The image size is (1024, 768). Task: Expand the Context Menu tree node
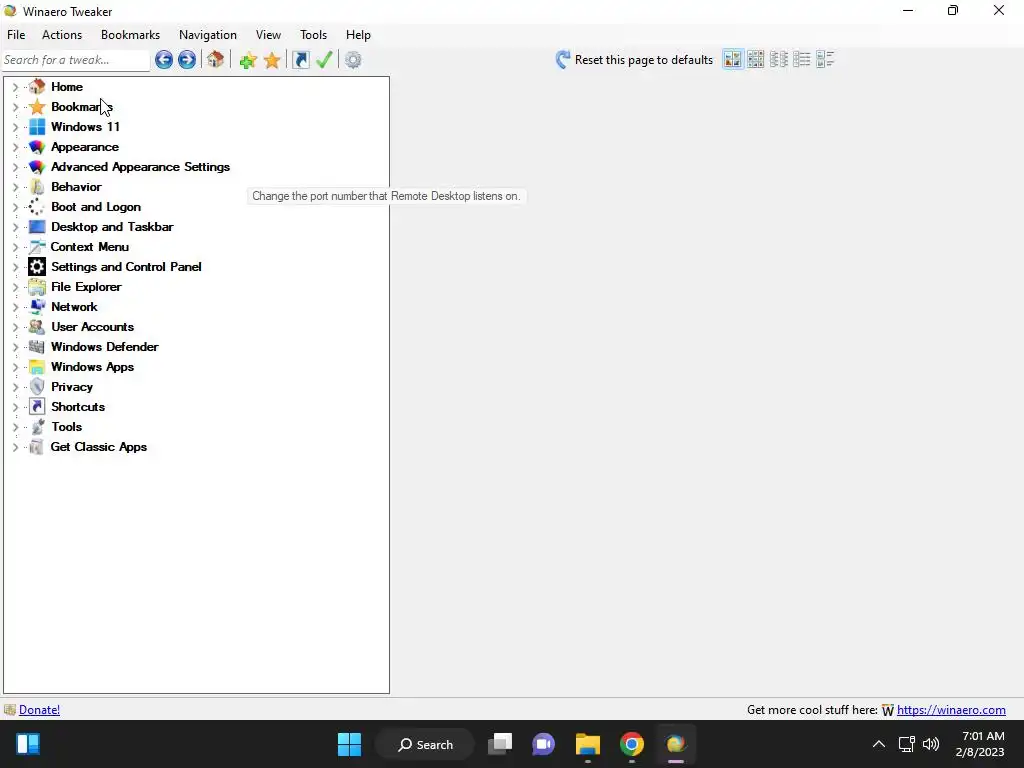click(x=15, y=247)
